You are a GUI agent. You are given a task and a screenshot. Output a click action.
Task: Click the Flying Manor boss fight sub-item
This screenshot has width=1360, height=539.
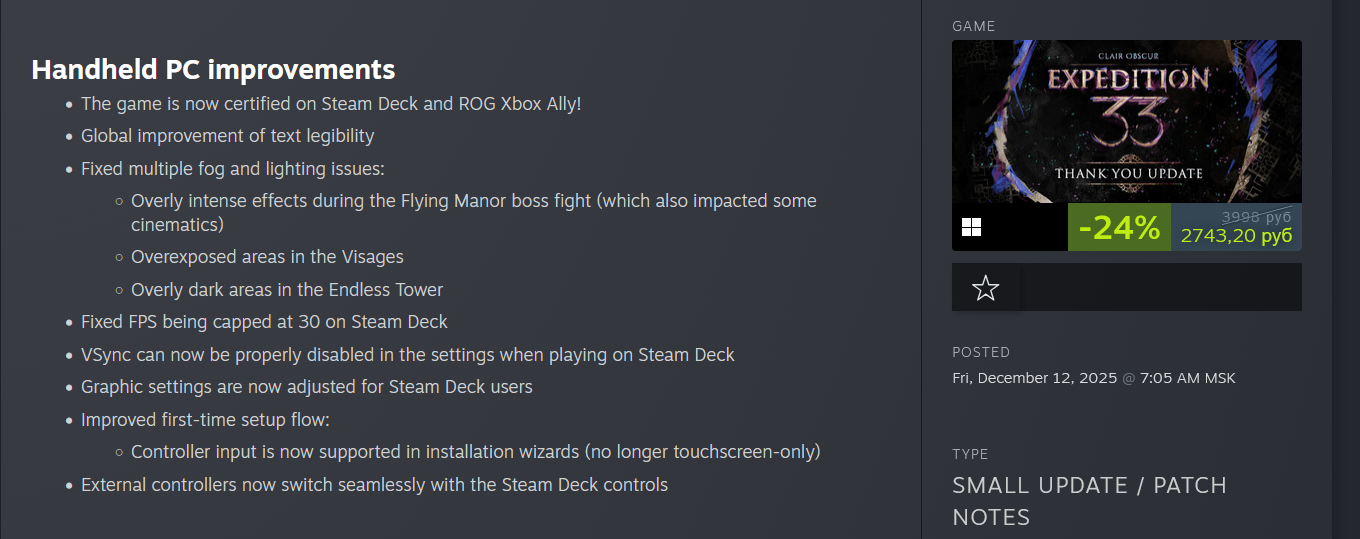[473, 201]
